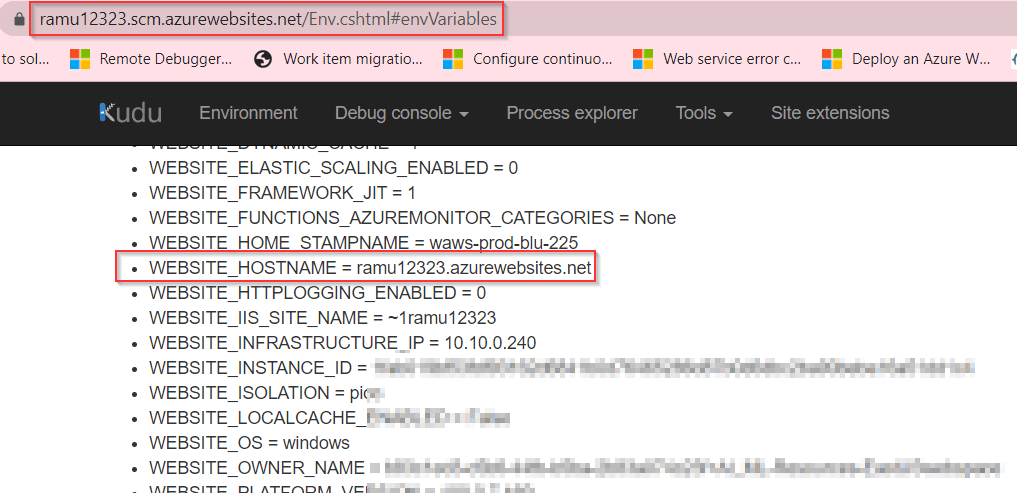Viewport: 1017px width, 493px height.
Task: Select WEBSITE_INFRASTRUCTURE_IP = 10.10.0.240 line
Action: [x=342, y=343]
